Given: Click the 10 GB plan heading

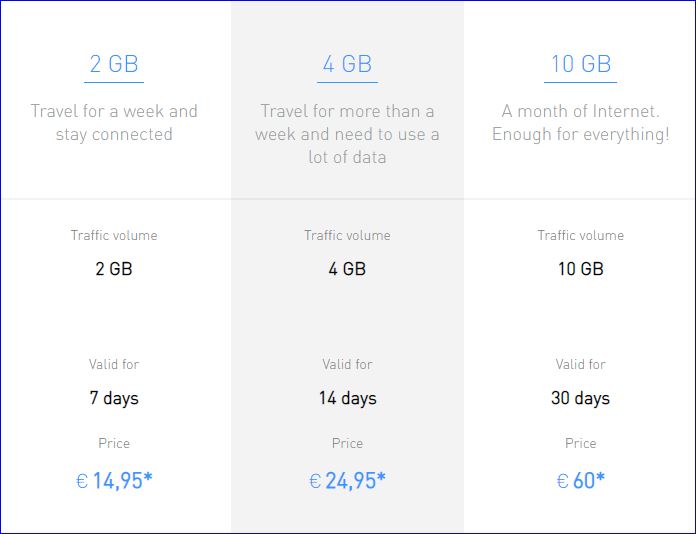Looking at the screenshot, I should point(580,64).
